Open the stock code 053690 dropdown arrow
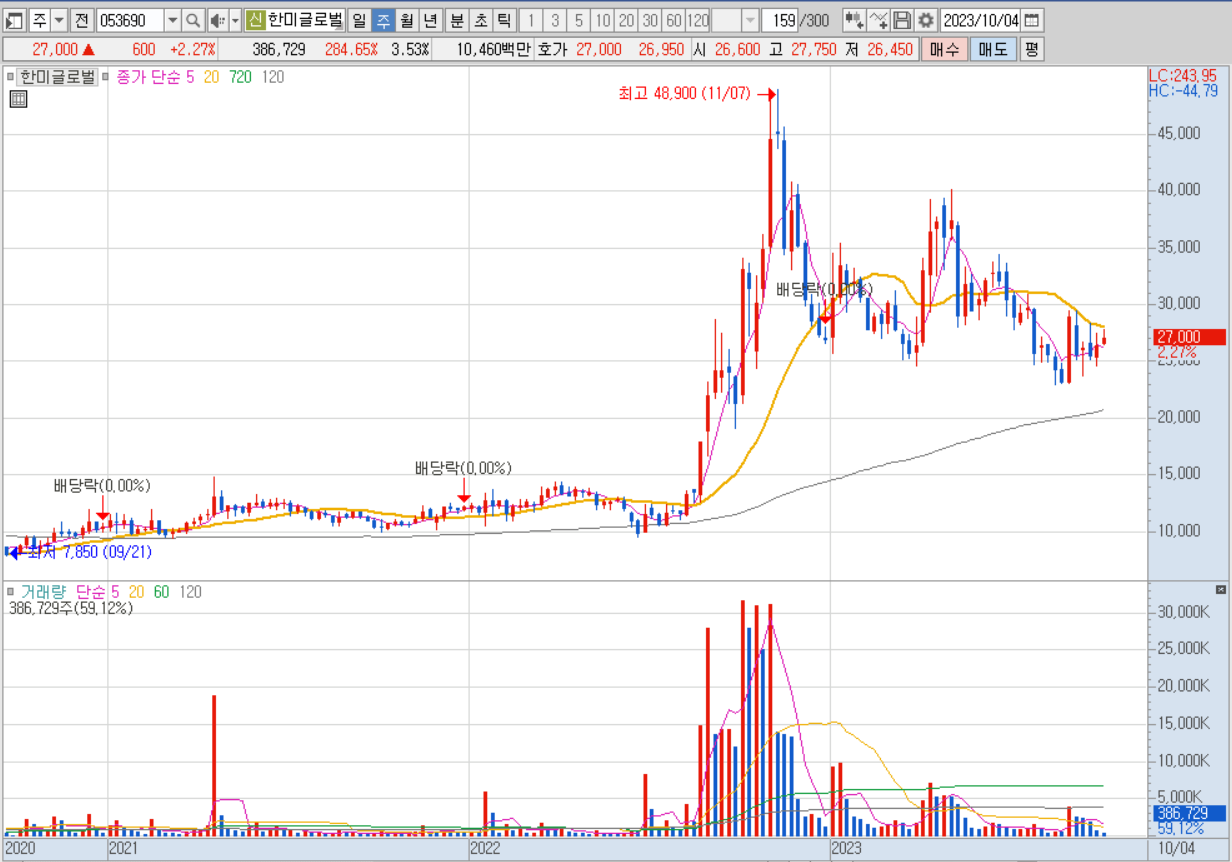The height and width of the screenshot is (862, 1232). pos(172,20)
